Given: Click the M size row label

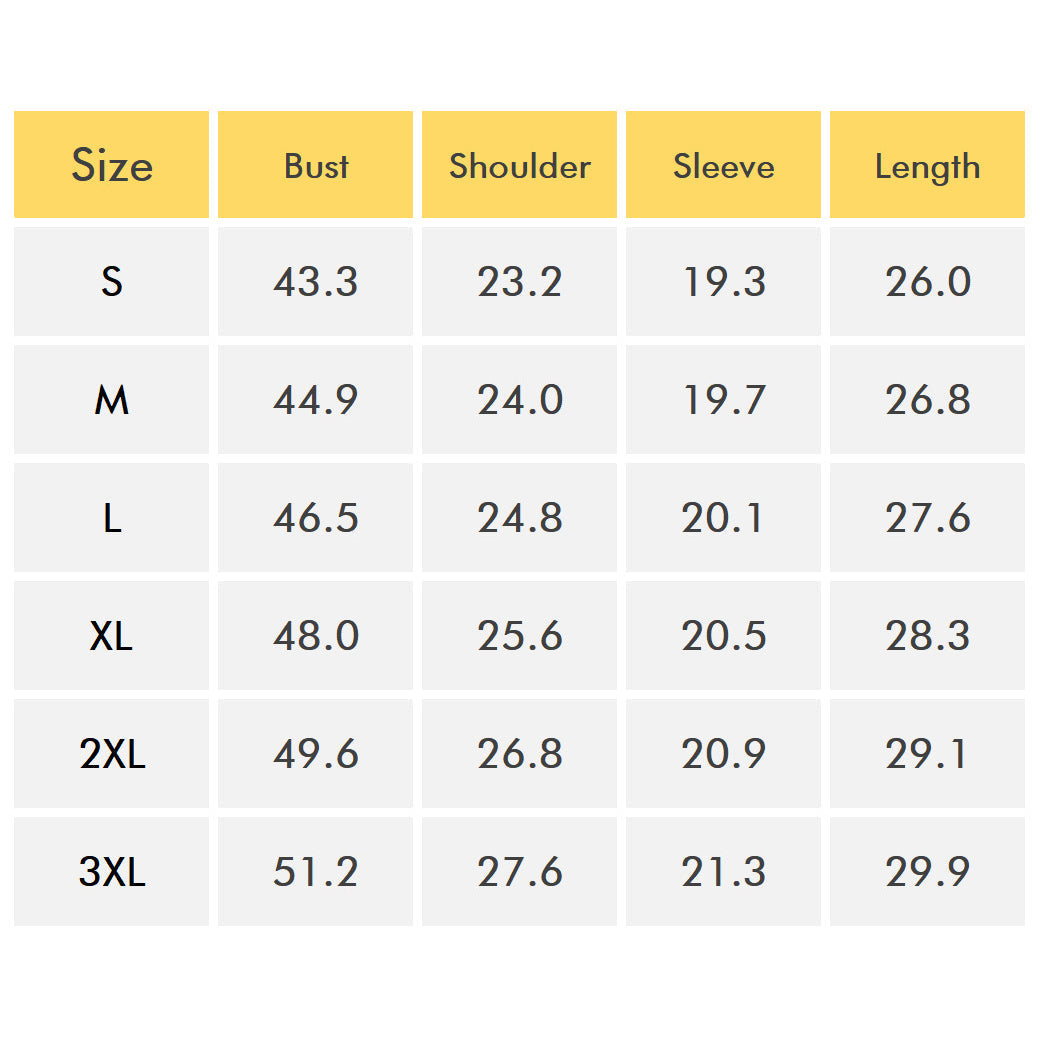Looking at the screenshot, I should tap(111, 400).
